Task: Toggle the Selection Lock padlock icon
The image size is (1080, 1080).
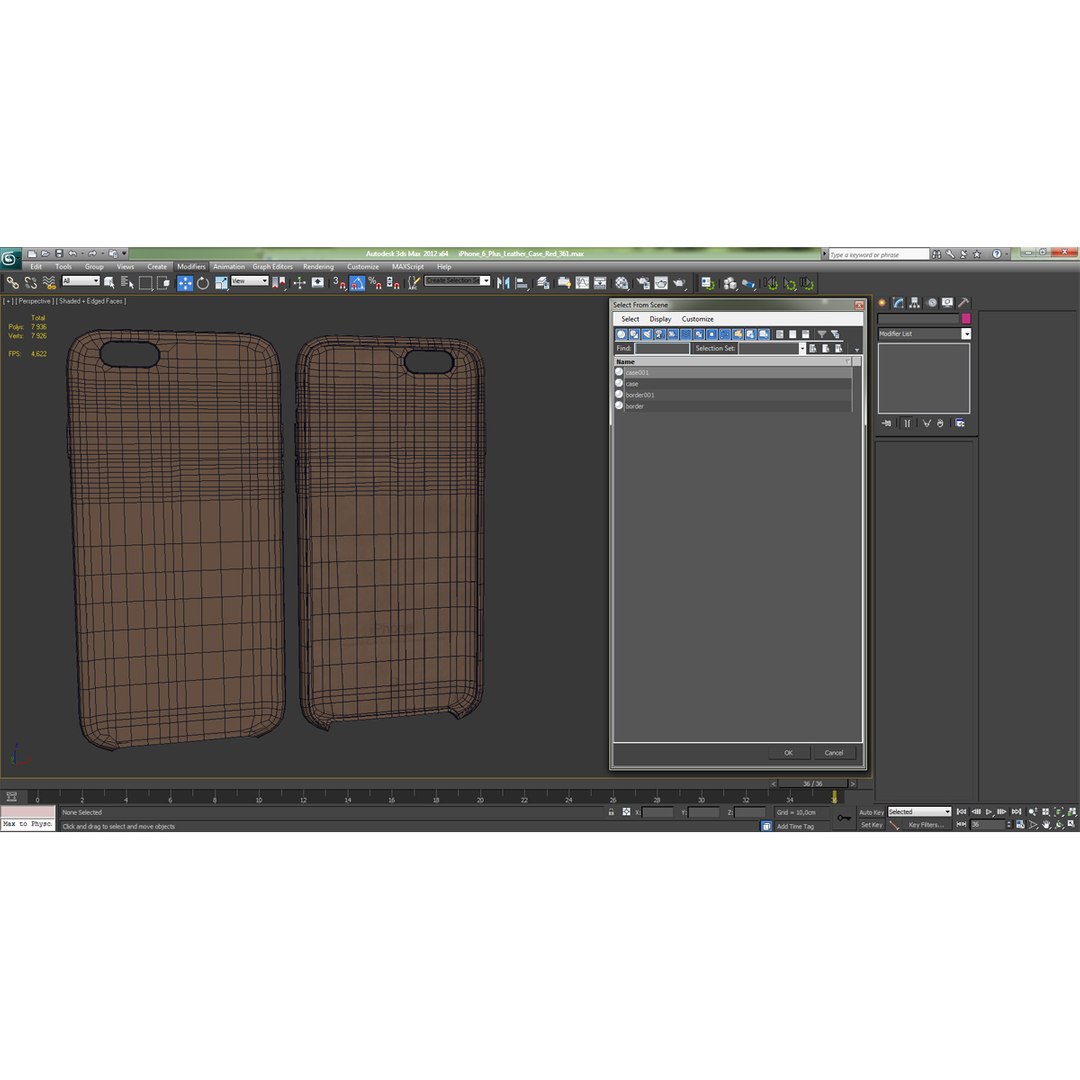Action: 611,812
